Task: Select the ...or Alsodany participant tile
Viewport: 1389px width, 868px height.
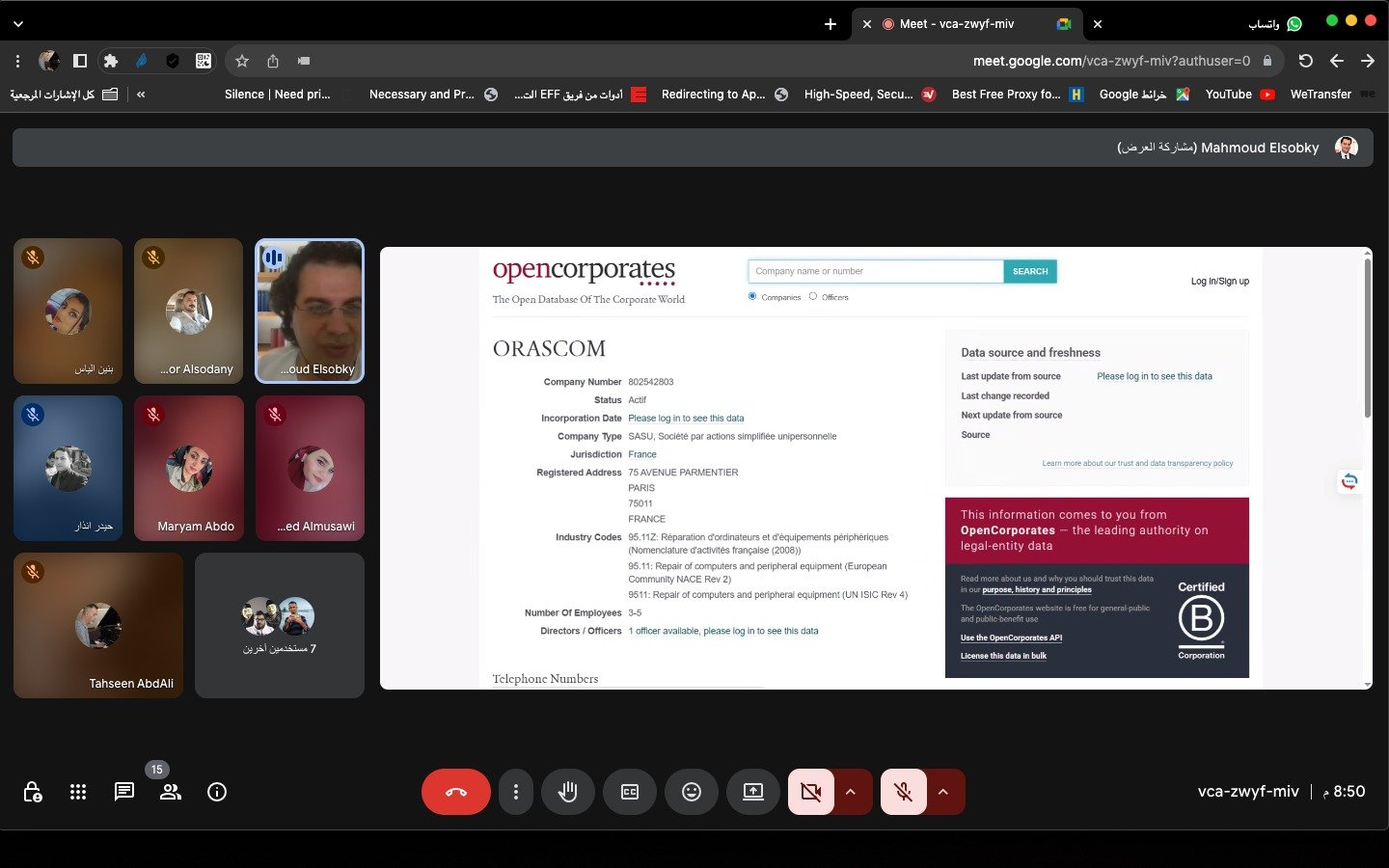Action: 188,311
